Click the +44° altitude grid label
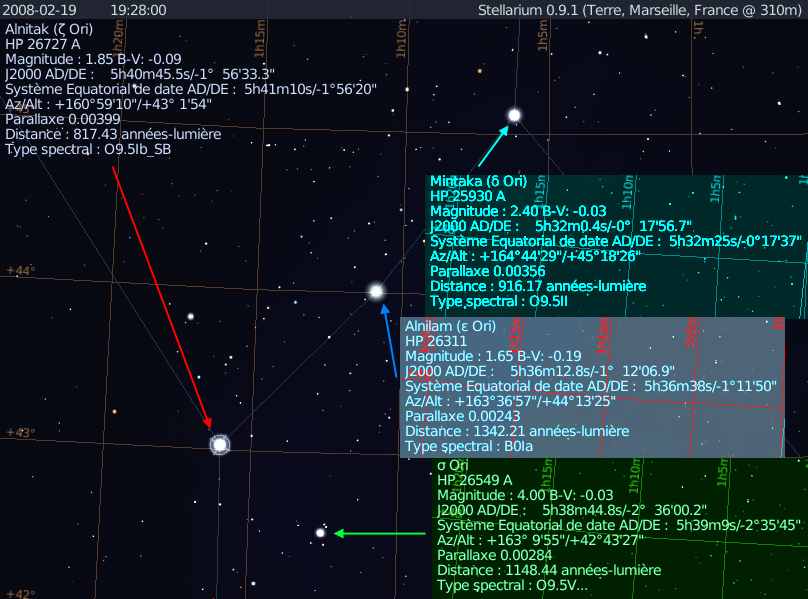Viewport: 808px width, 599px height. 20,271
